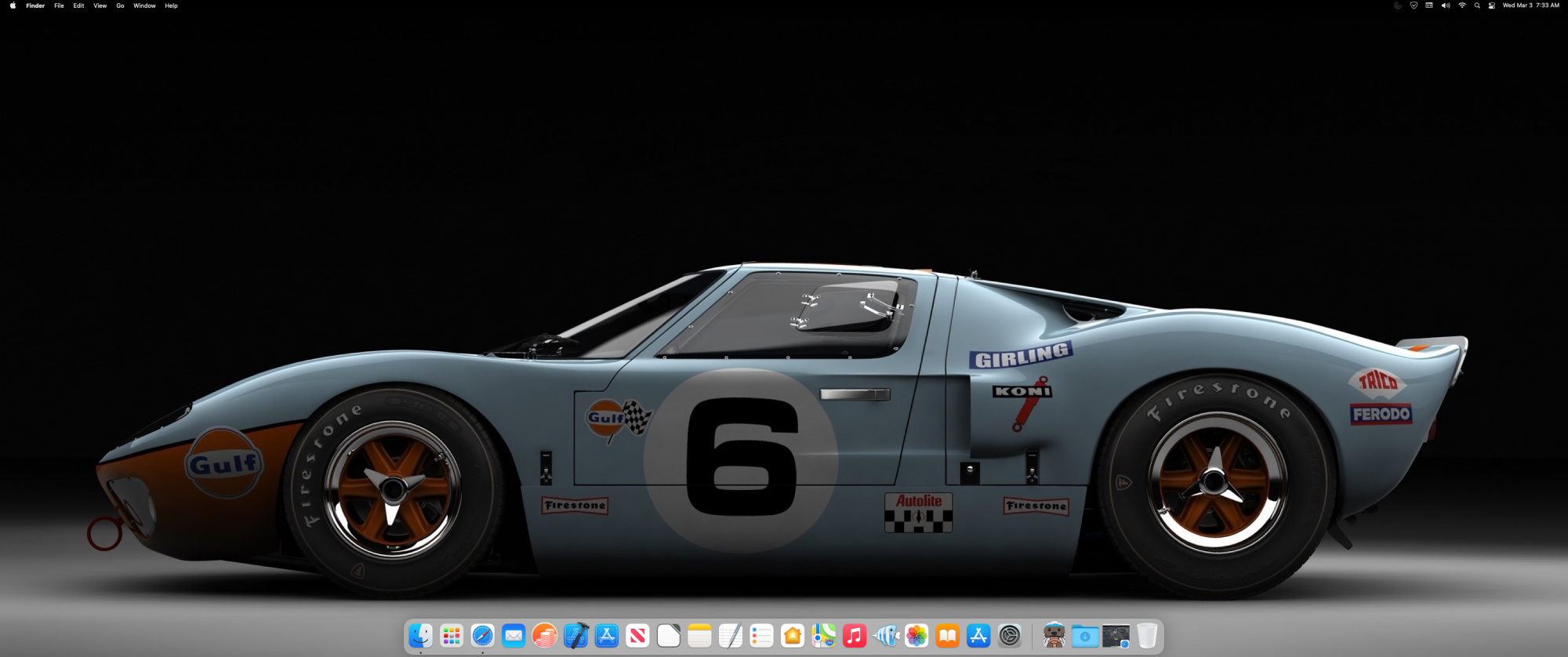Open Finder from the Dock

coord(420,636)
